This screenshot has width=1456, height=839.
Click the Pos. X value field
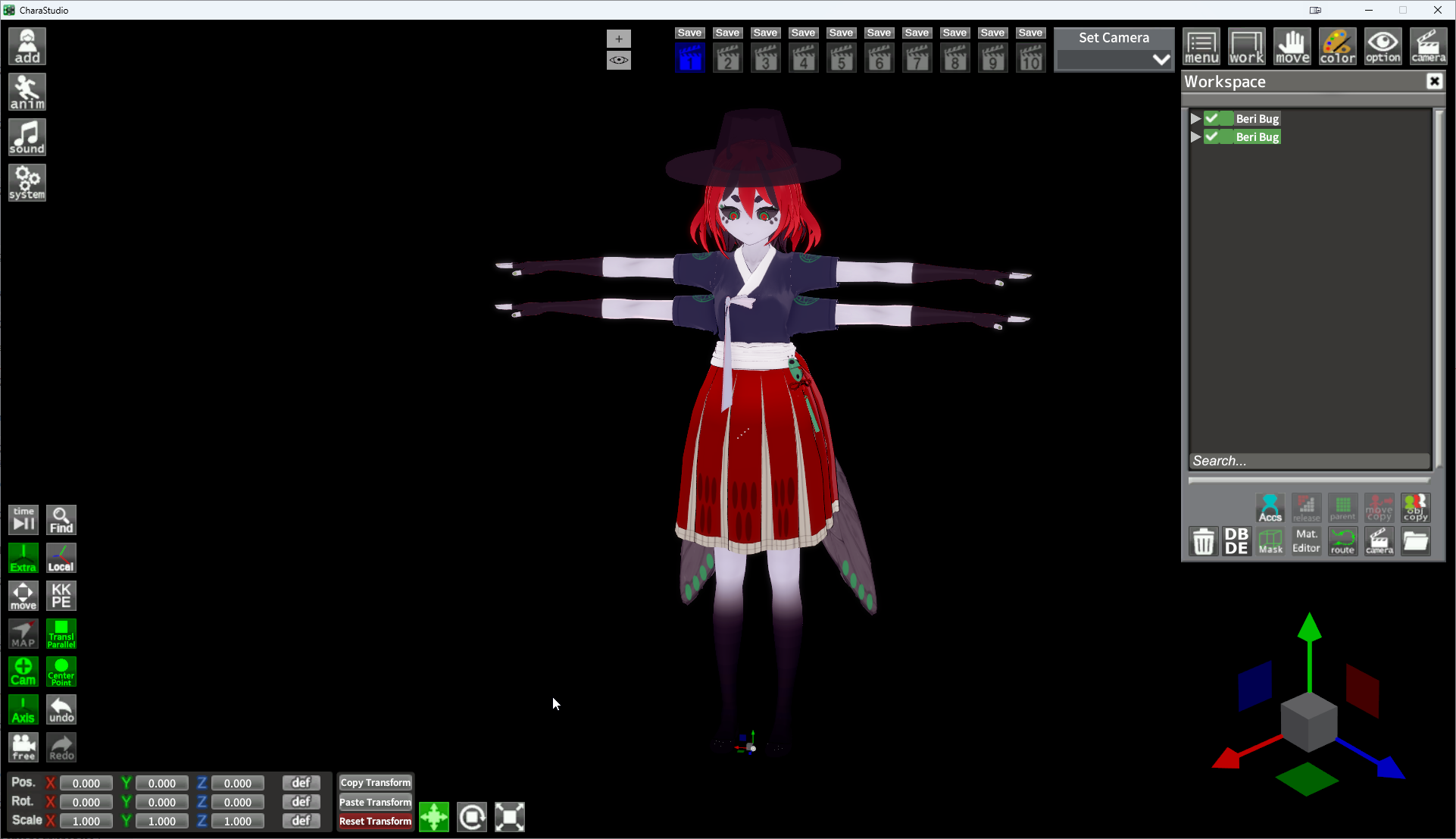pos(86,783)
